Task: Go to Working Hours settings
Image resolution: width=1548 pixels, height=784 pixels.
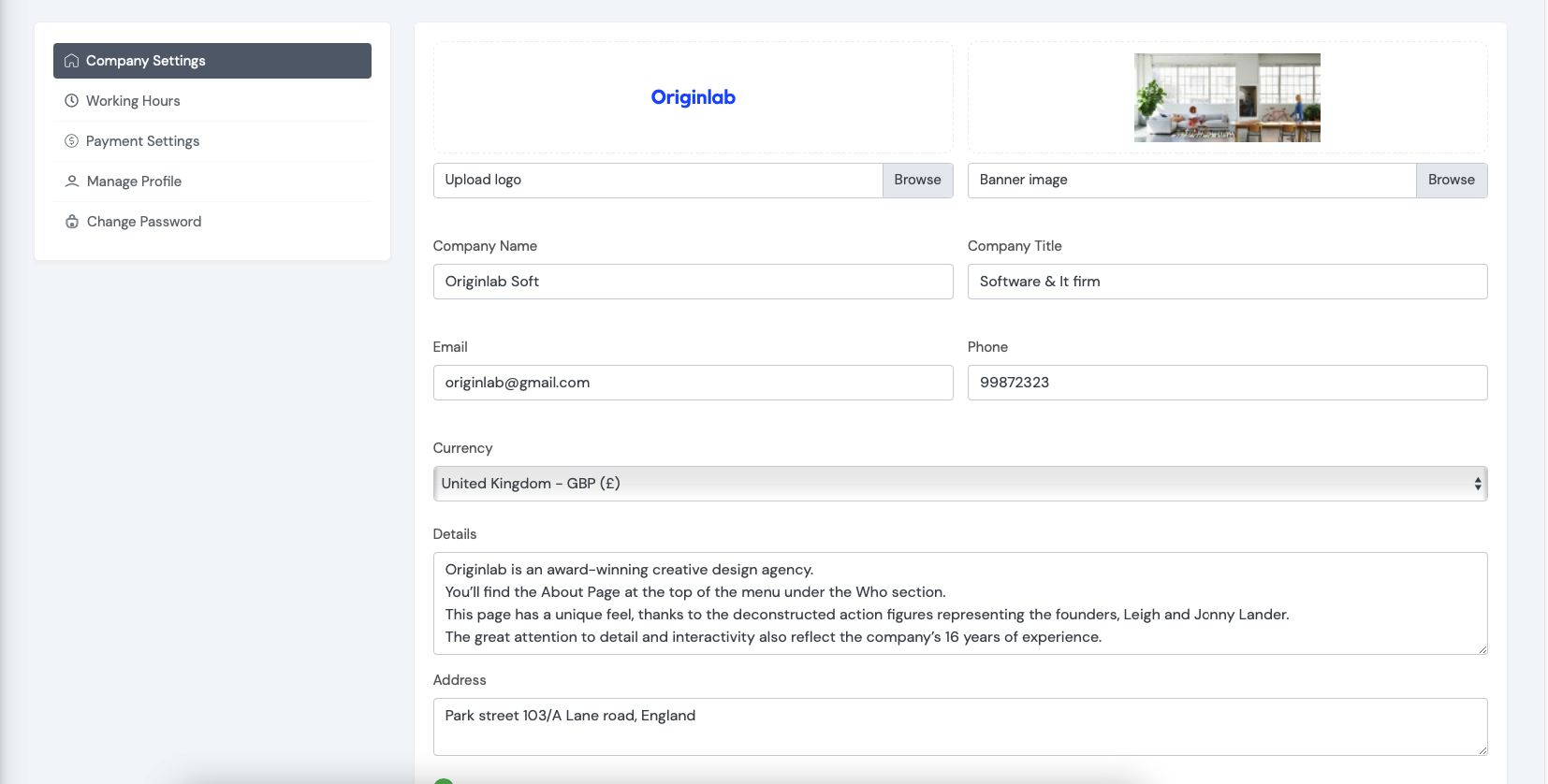Action: (212, 101)
